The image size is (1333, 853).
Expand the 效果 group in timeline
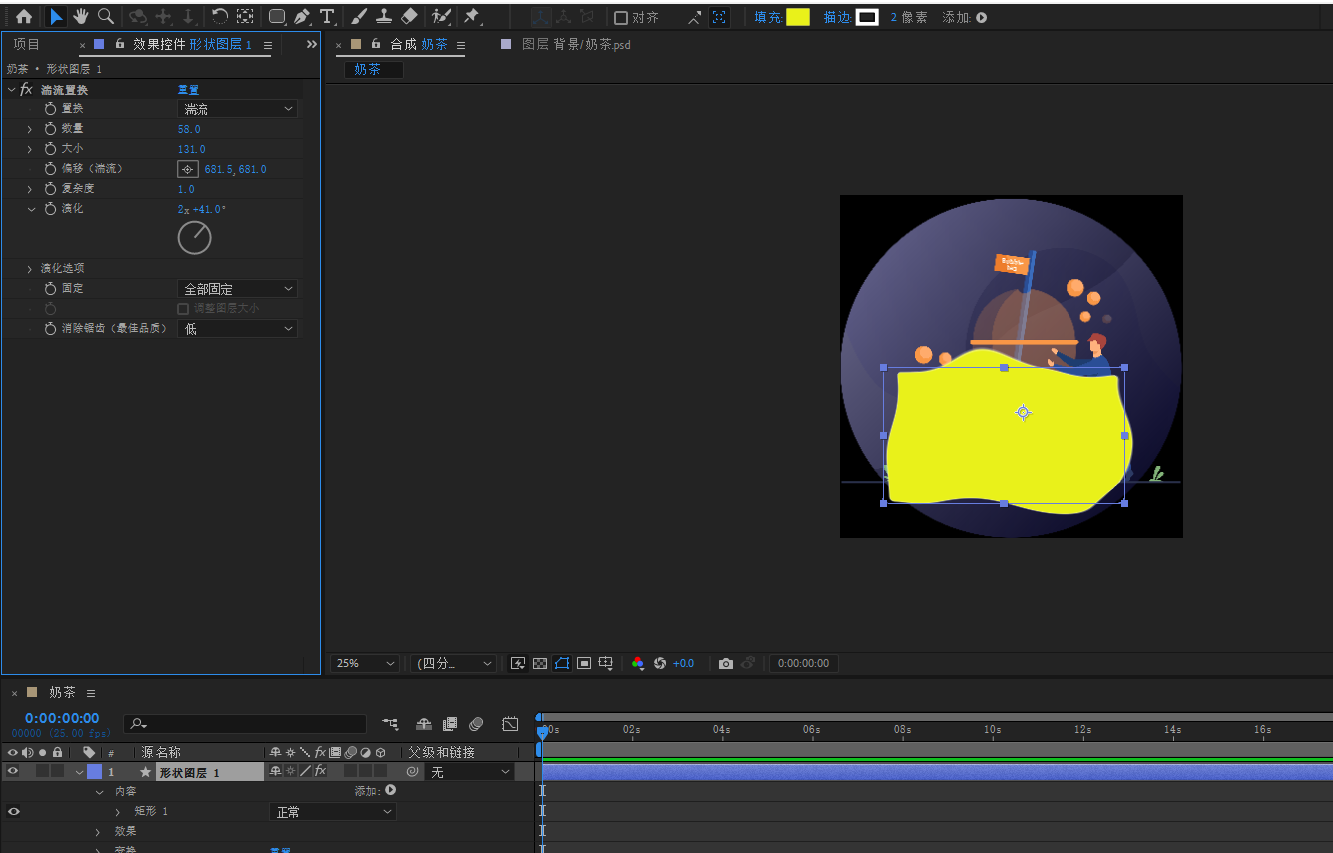(98, 831)
